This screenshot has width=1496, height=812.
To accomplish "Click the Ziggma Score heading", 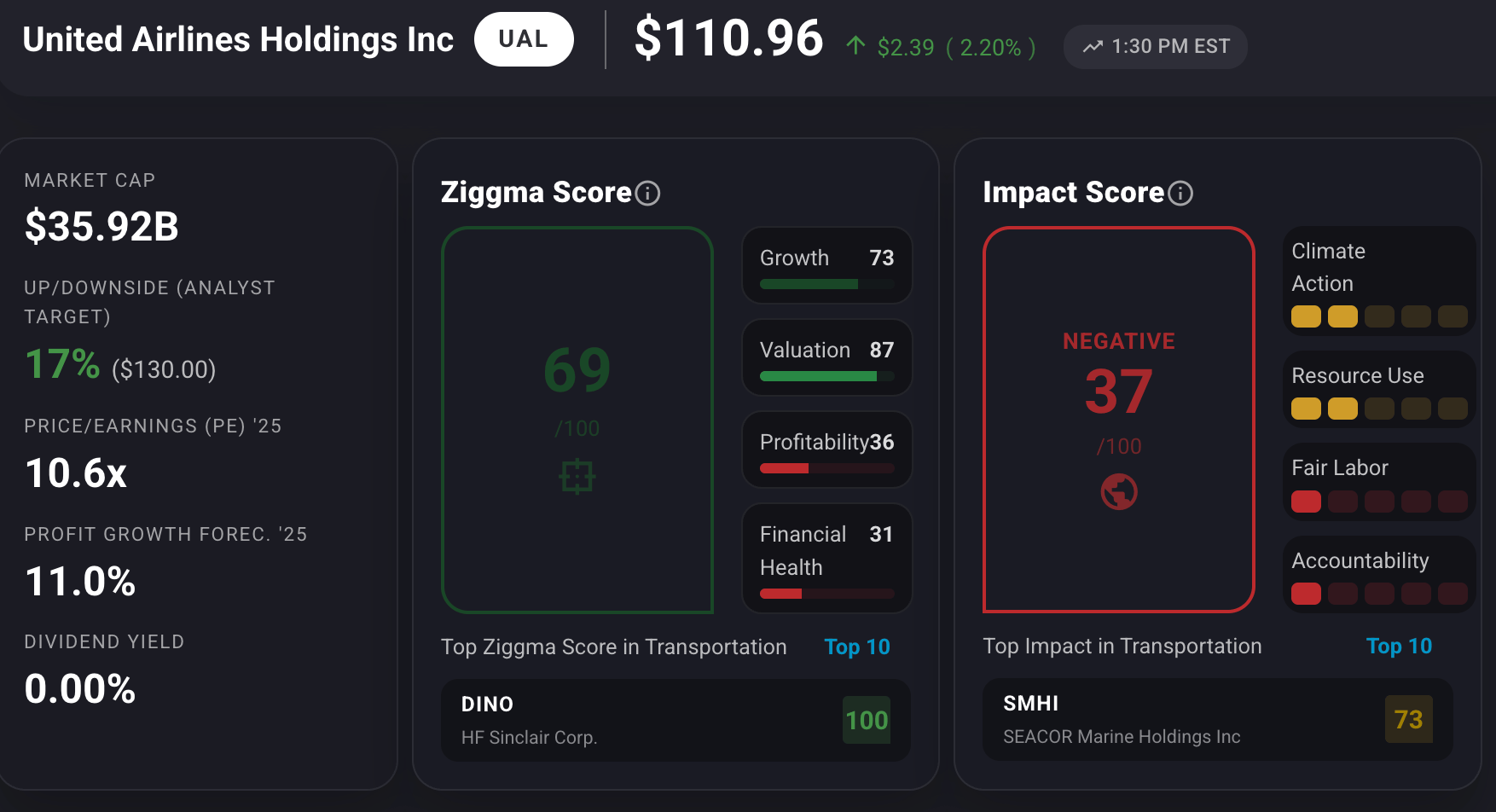I will tap(536, 193).
